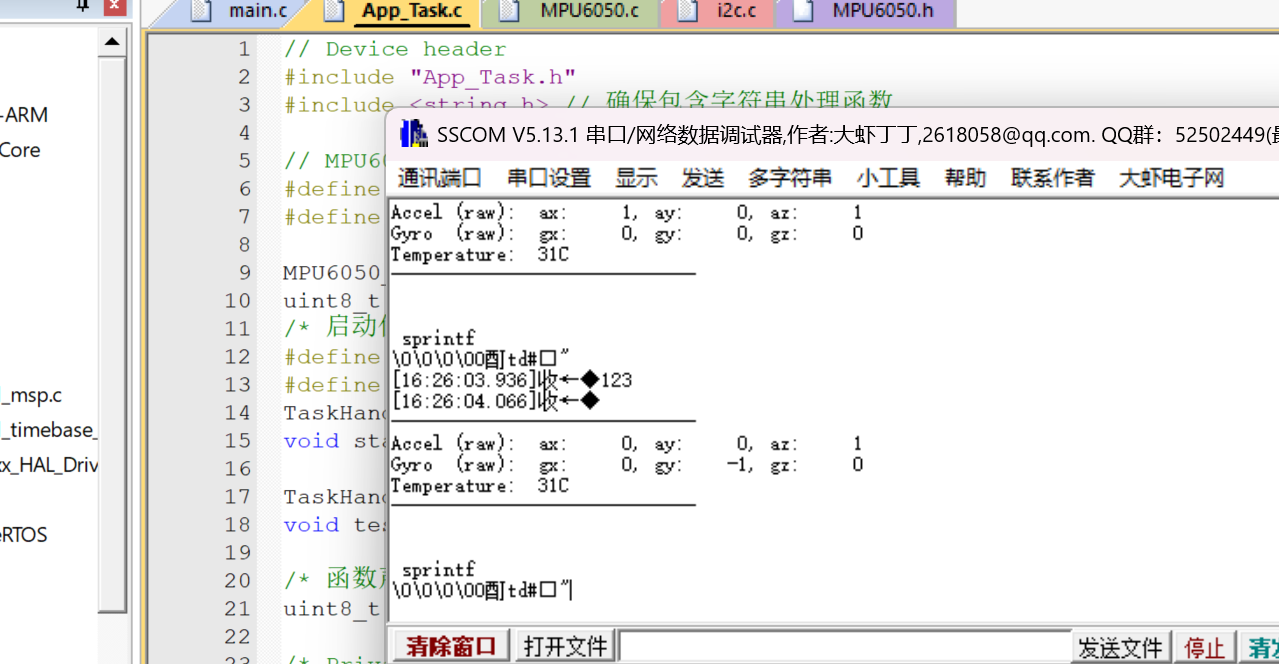This screenshot has height=664, width=1279.
Task: Open the 多字符串 menu in SSCOM
Action: [790, 178]
